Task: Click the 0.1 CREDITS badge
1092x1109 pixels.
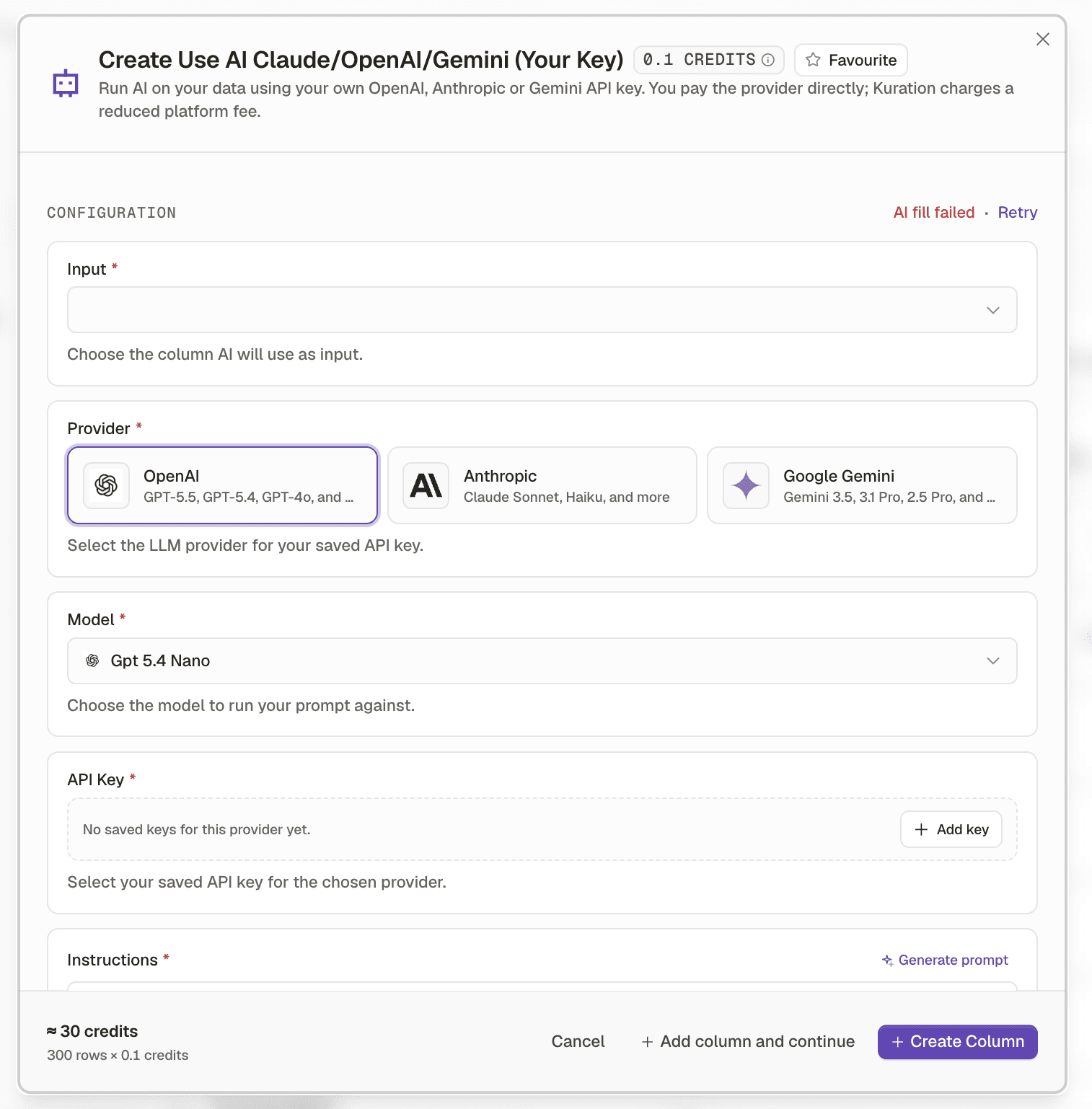Action: pos(708,60)
